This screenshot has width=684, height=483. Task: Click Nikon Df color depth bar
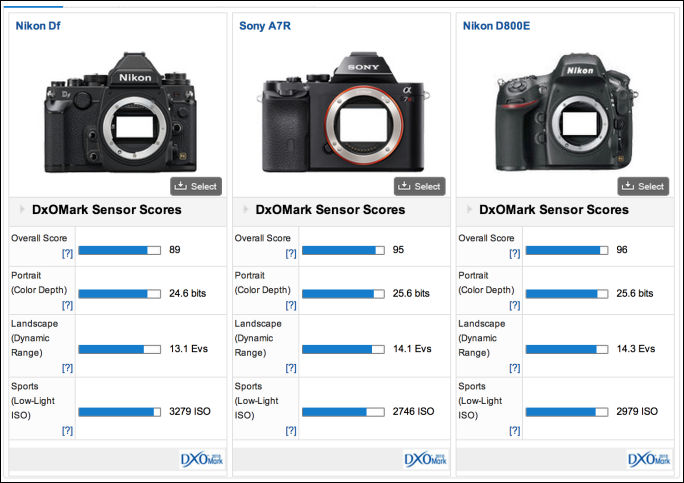(x=120, y=294)
